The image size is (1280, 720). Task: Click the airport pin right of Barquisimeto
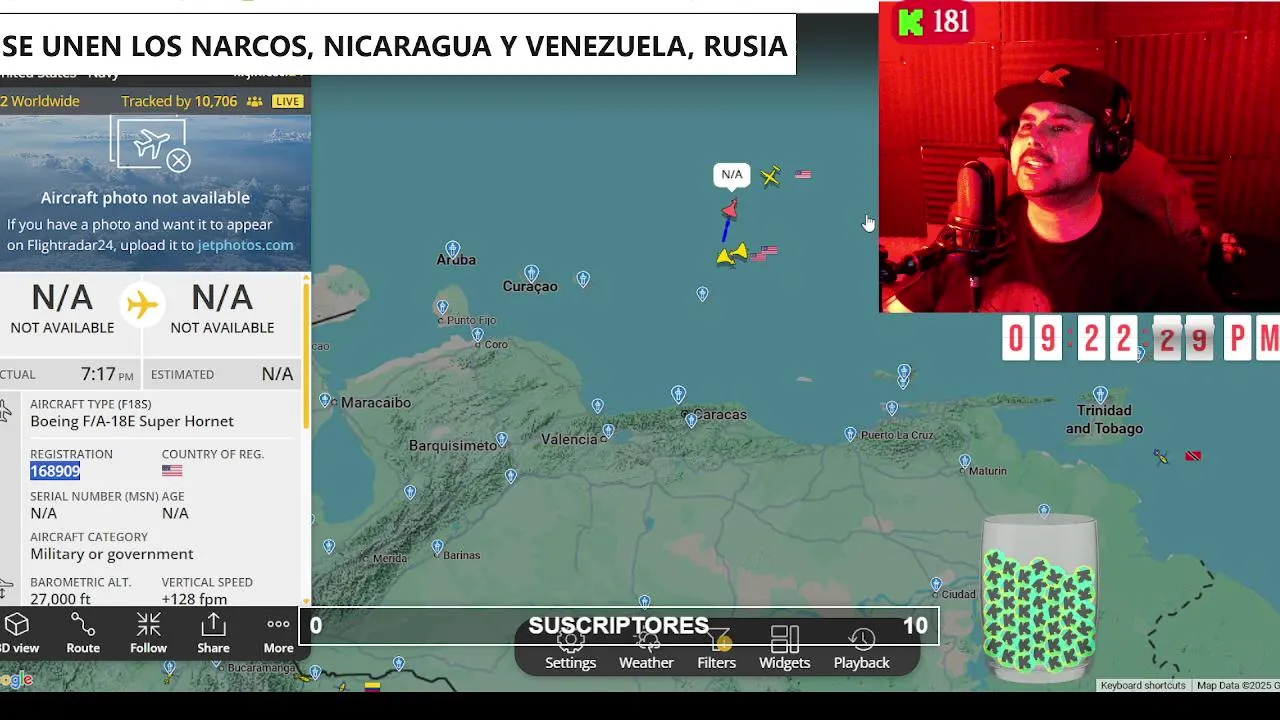501,439
